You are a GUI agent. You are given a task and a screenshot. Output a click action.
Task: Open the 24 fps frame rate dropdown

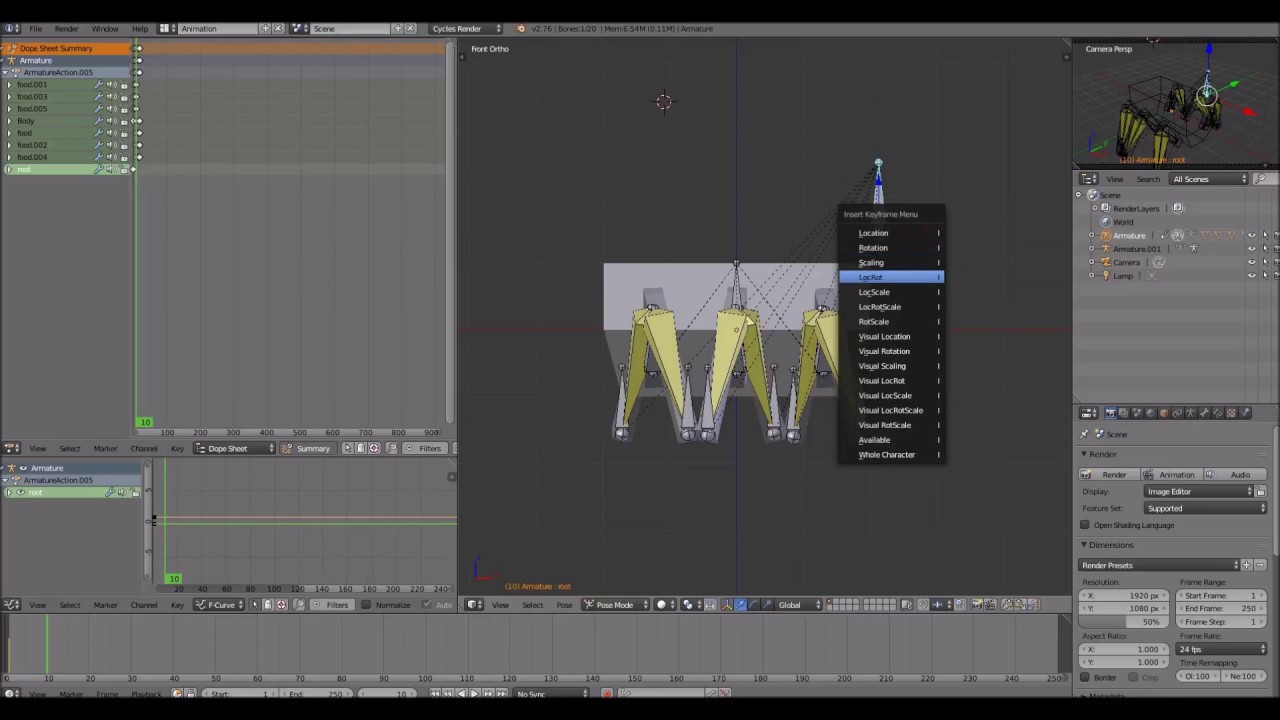(x=1222, y=649)
